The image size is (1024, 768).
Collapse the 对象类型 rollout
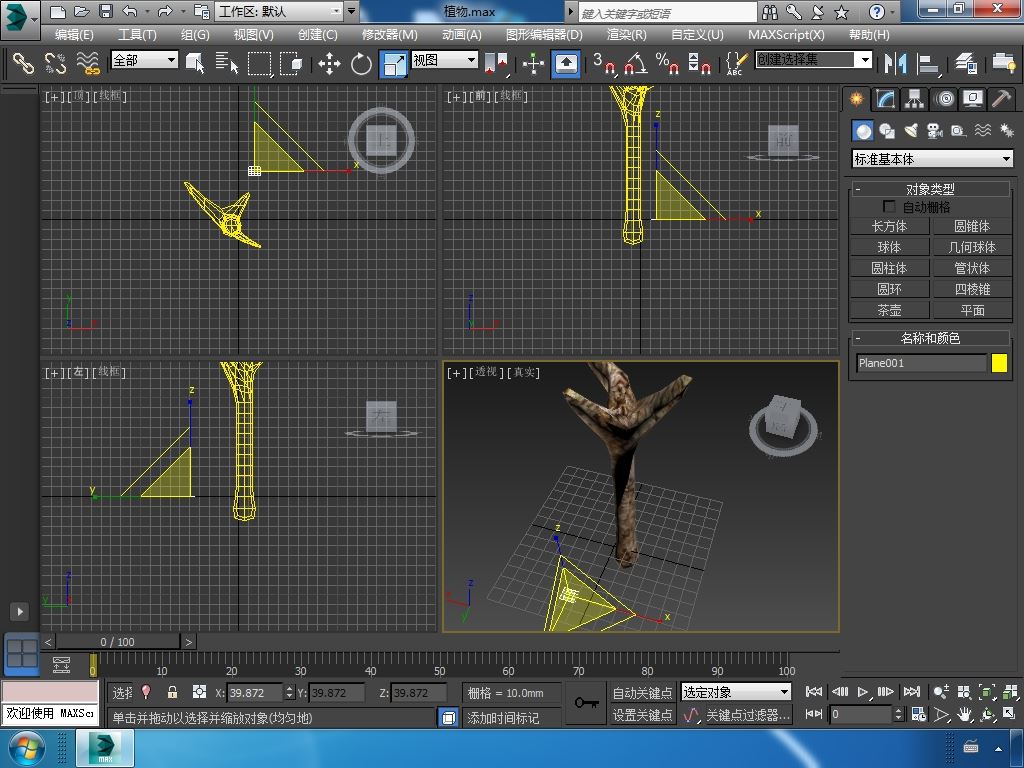click(x=930, y=189)
